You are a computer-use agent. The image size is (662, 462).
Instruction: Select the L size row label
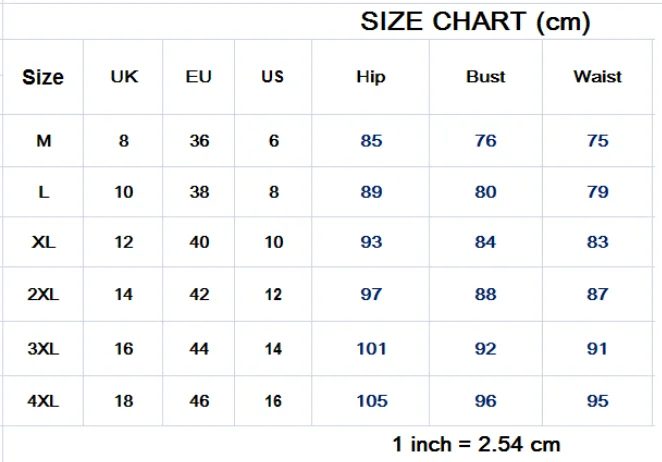[43, 192]
